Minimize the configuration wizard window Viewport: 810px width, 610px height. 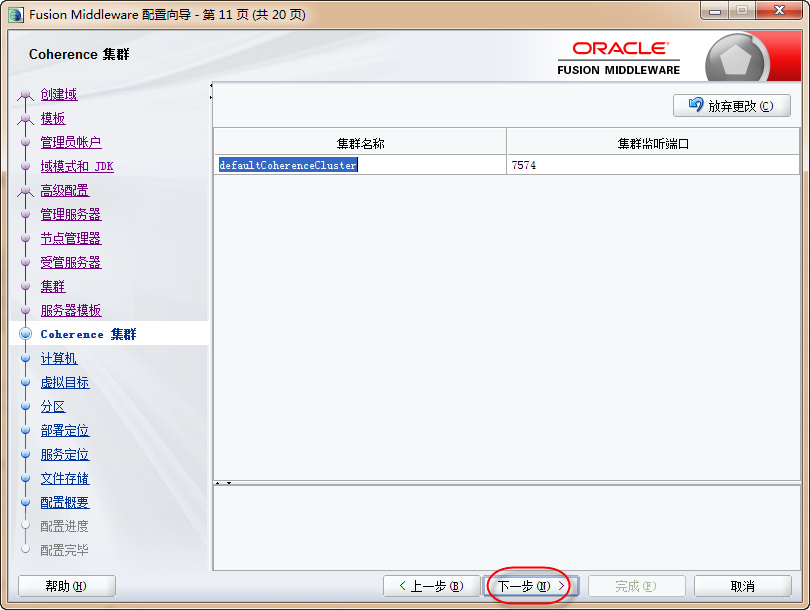tap(715, 11)
